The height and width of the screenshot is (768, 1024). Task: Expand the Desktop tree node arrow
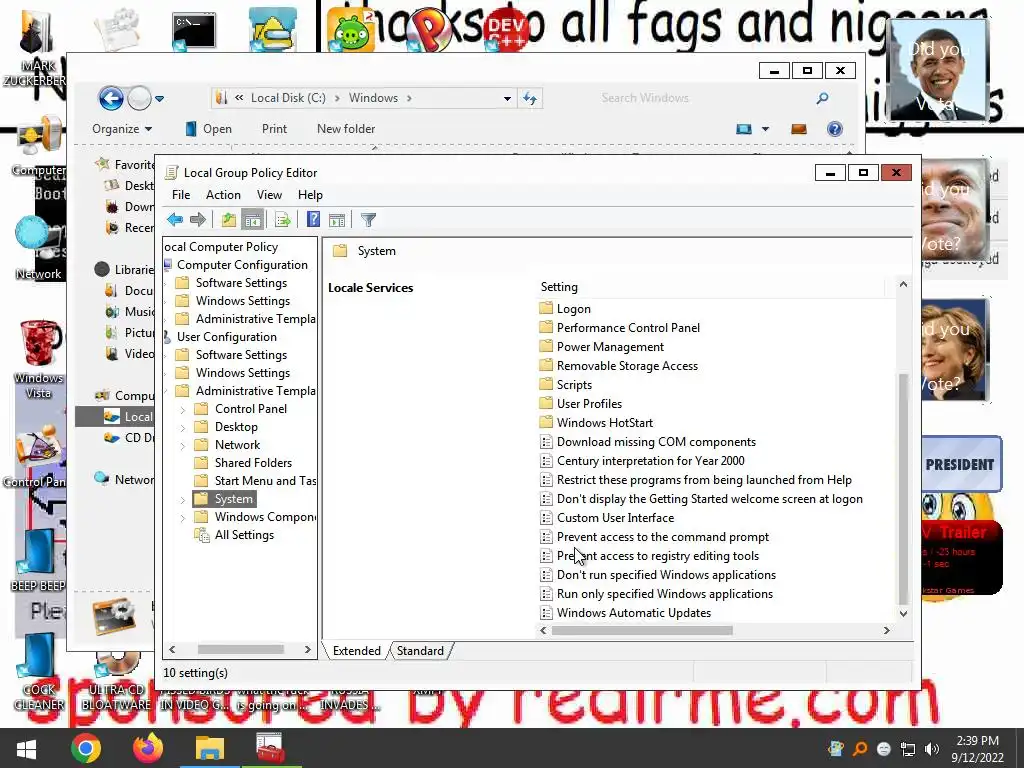(x=183, y=427)
